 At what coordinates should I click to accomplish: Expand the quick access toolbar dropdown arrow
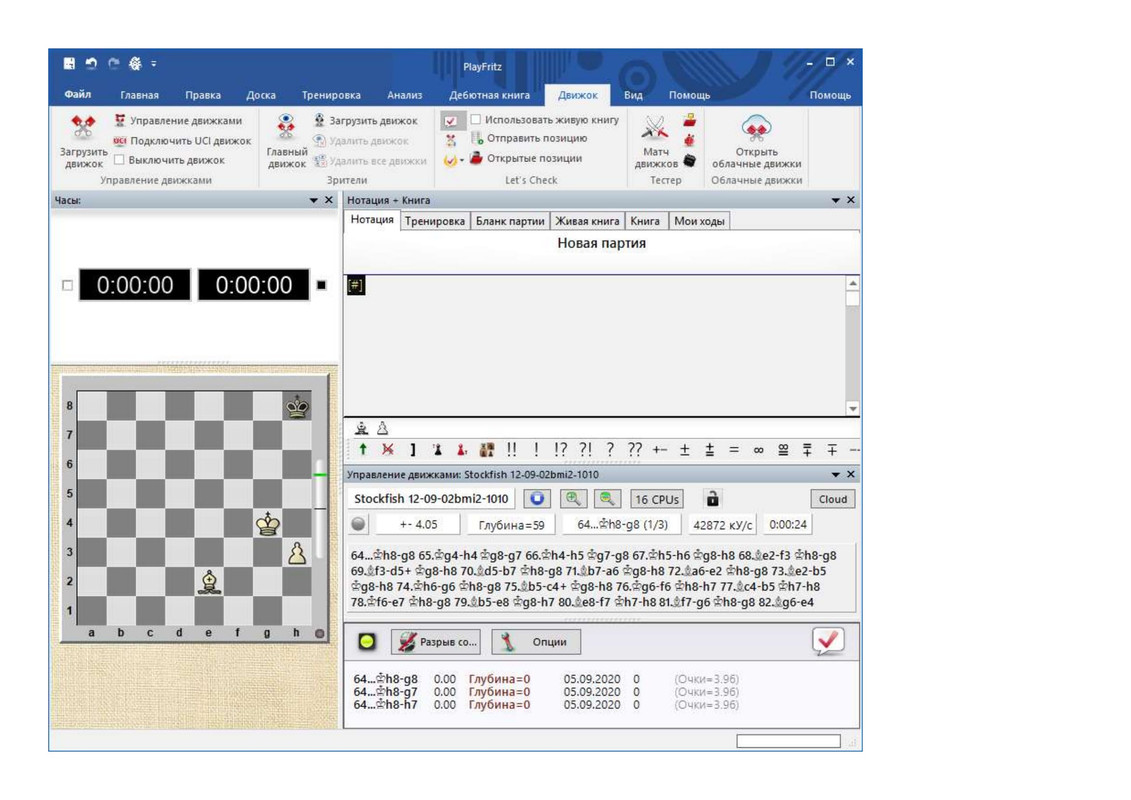(x=154, y=63)
